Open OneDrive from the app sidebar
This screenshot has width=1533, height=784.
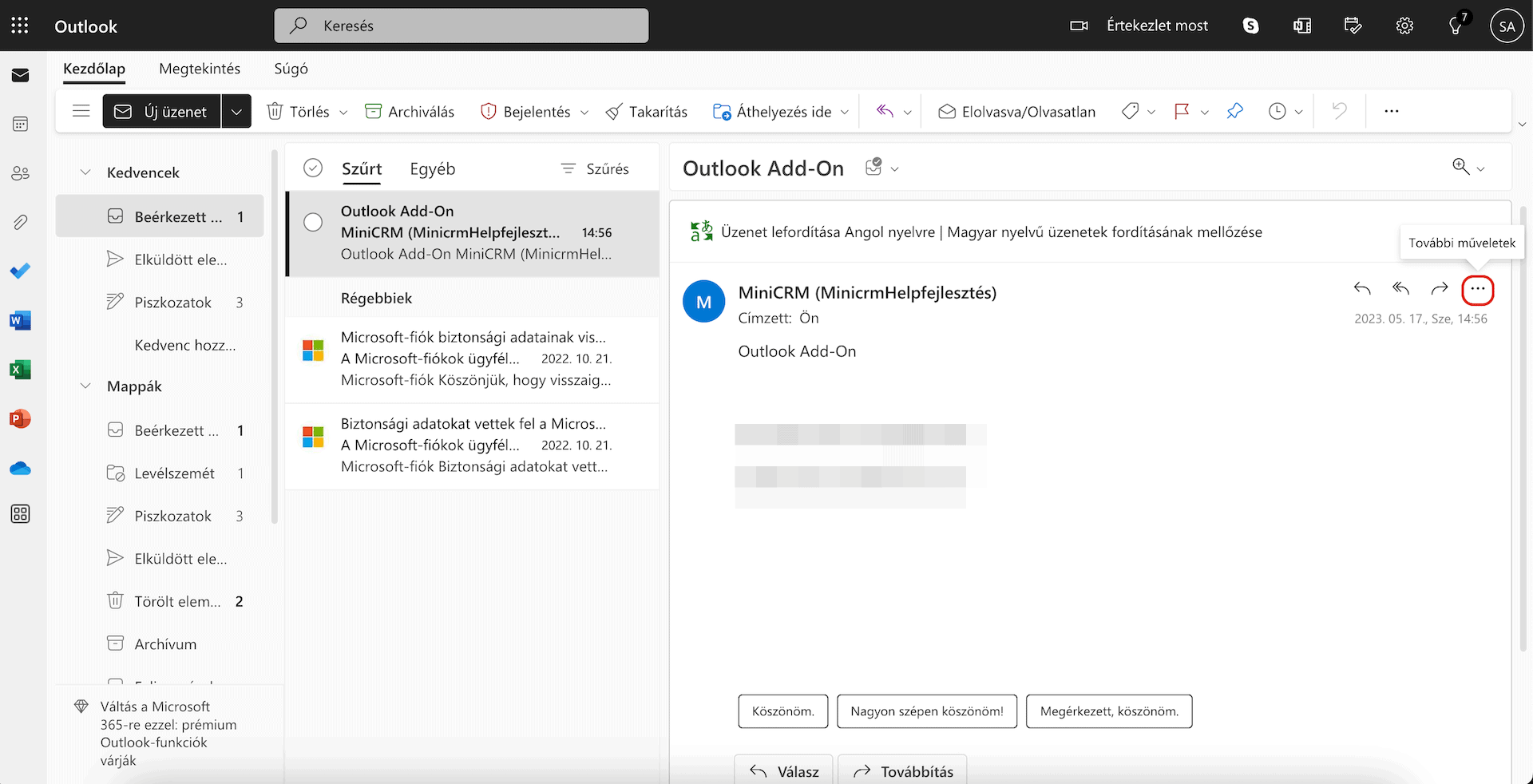point(20,468)
